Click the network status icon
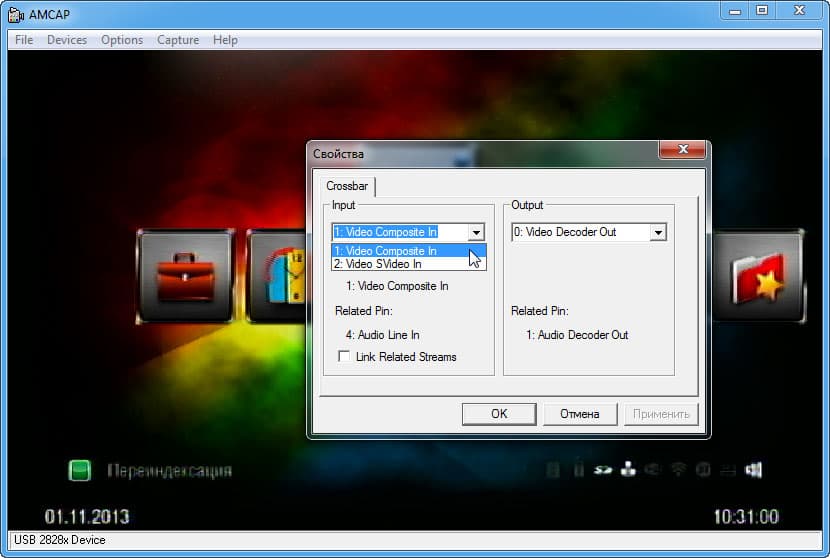The width and height of the screenshot is (830, 558). (628, 469)
